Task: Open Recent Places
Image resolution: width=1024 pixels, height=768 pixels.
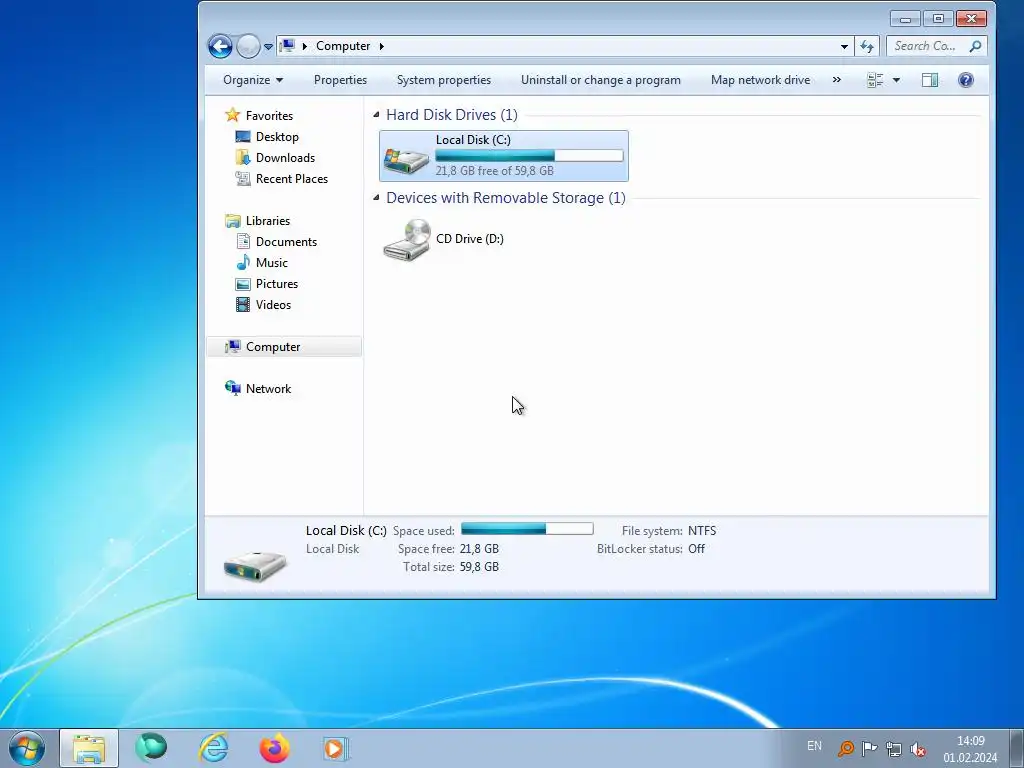Action: click(292, 178)
